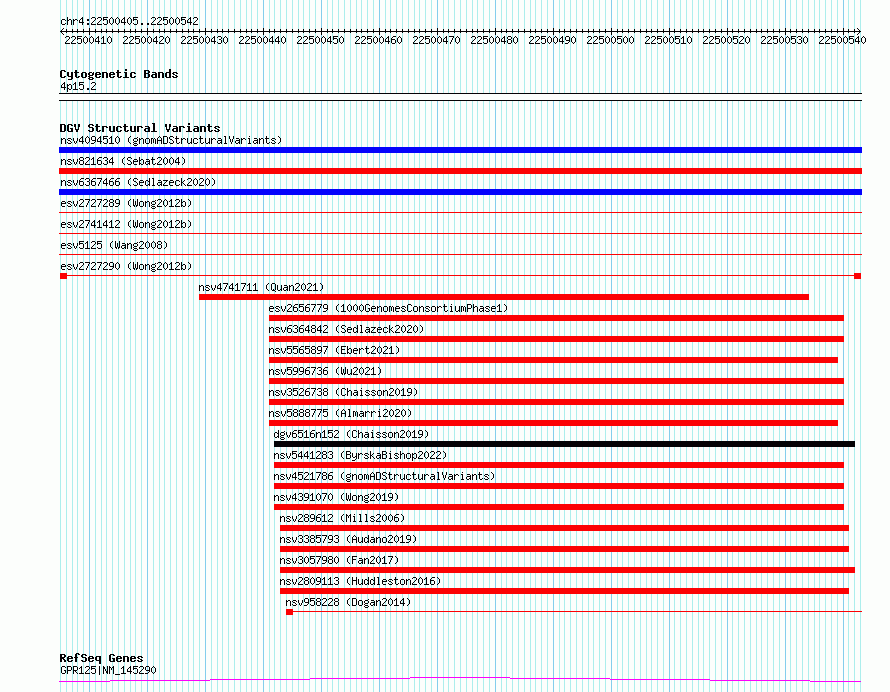Select the nsv958228 (Dogan2014) label
Viewport: 890px width, 692px height.
(348, 602)
